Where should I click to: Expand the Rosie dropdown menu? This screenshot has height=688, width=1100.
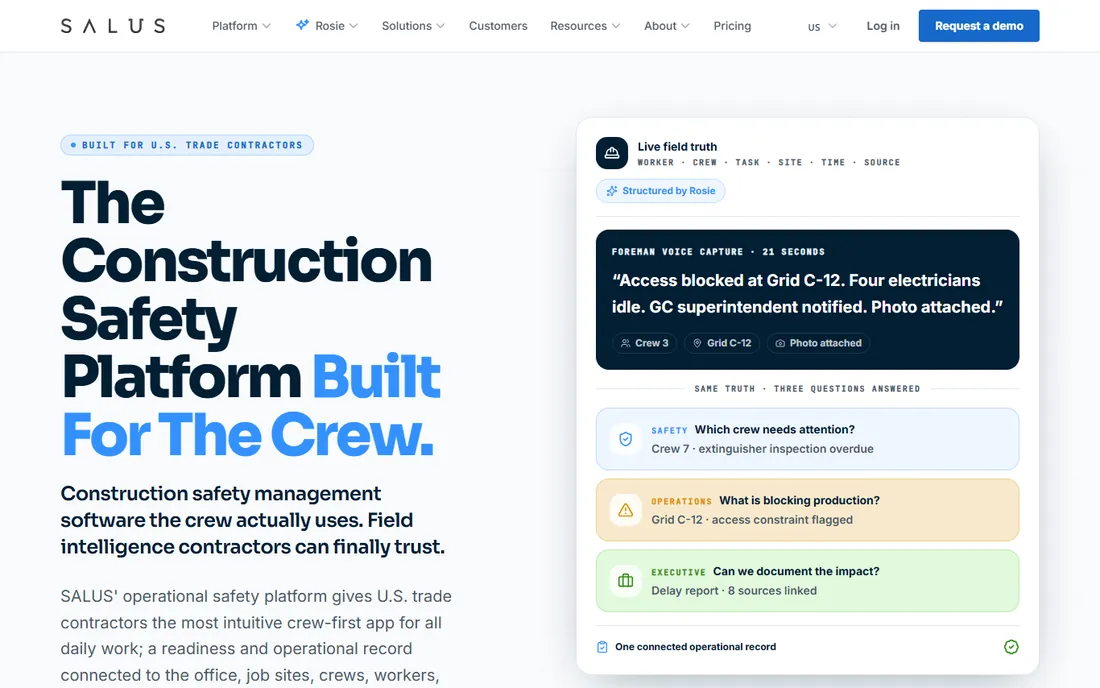(x=327, y=26)
